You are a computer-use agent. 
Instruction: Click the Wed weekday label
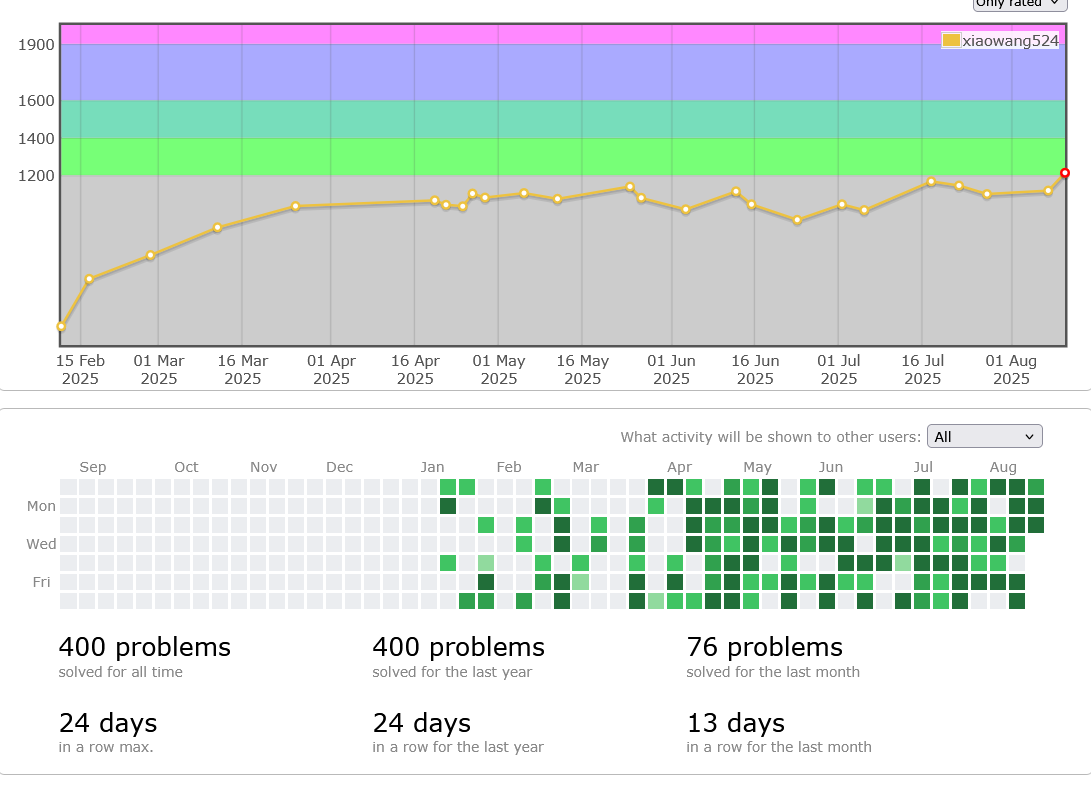pyautogui.click(x=41, y=544)
